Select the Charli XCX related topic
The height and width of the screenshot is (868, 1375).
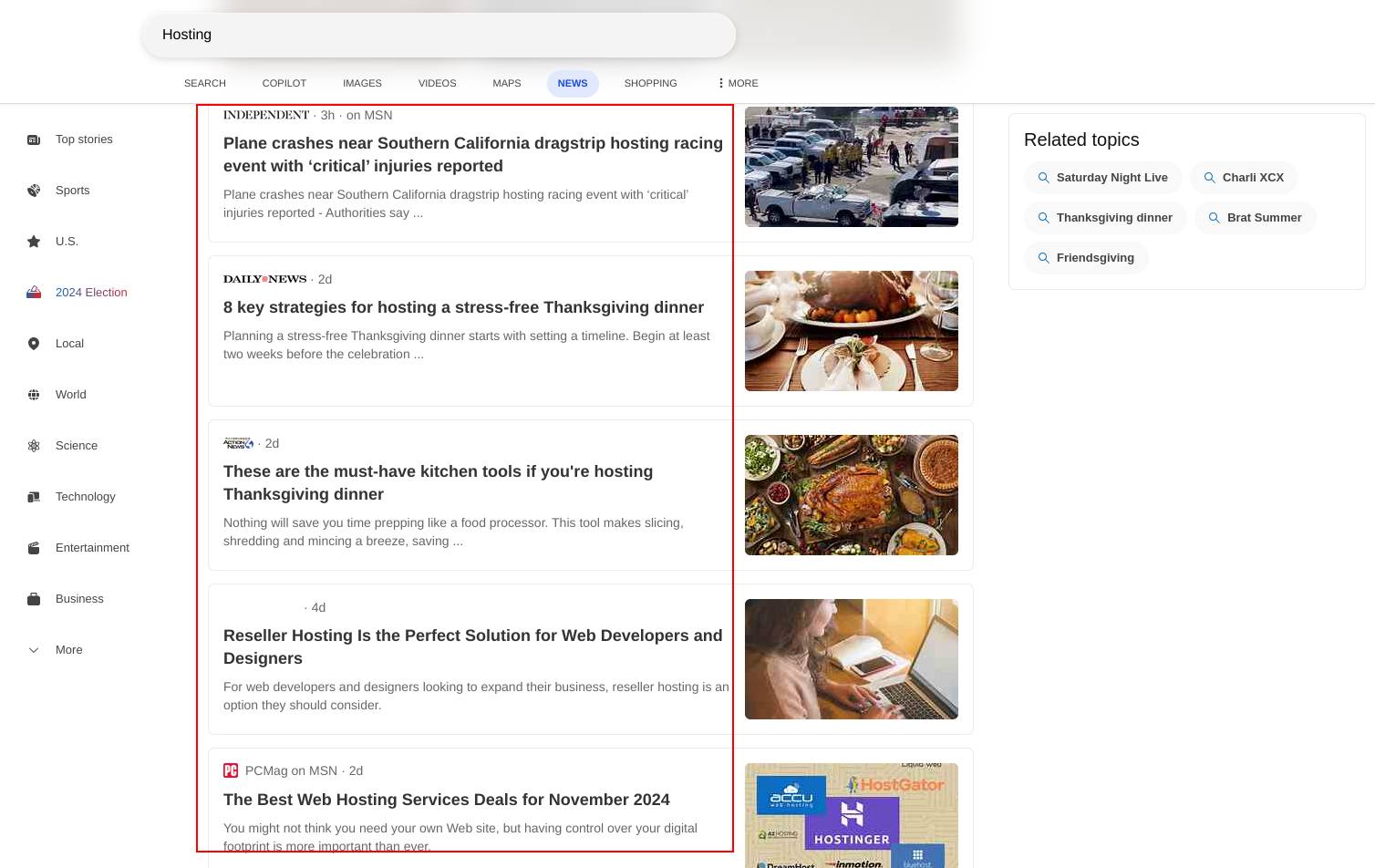[1244, 178]
